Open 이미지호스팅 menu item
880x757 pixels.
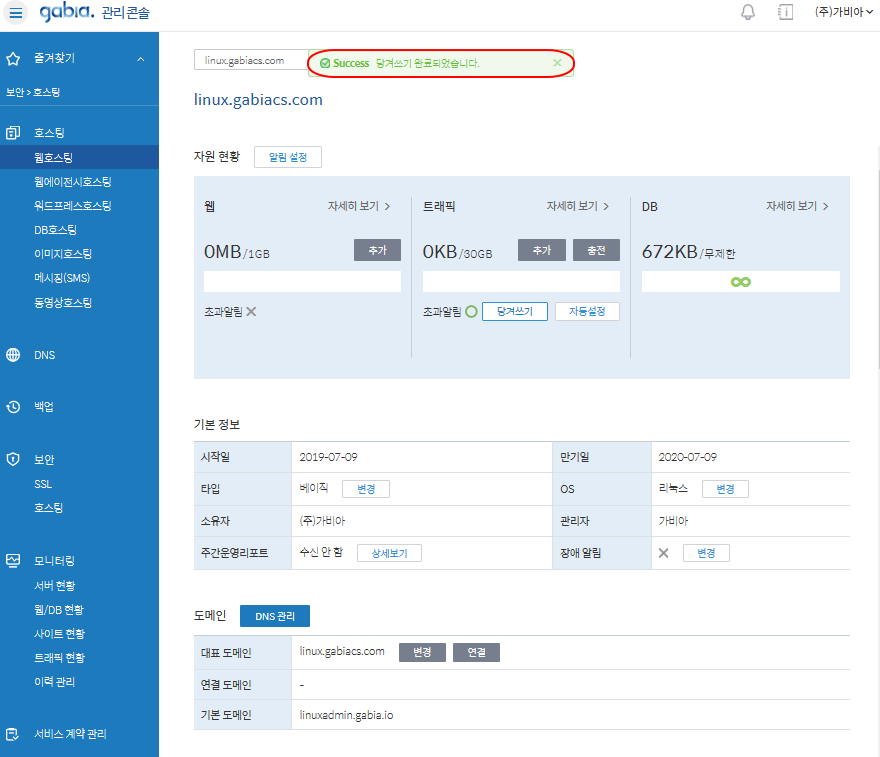tap(63, 254)
